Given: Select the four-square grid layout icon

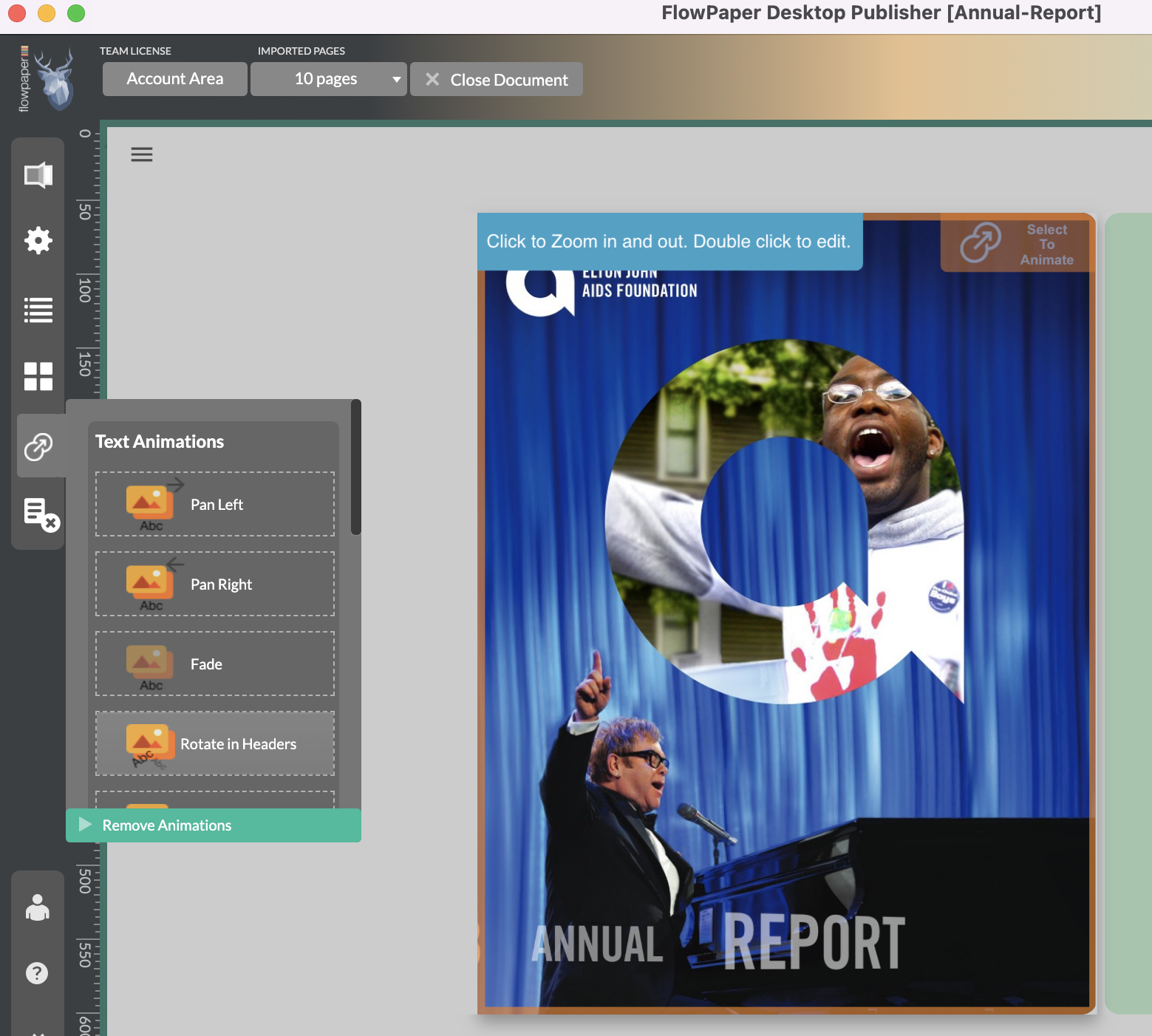Looking at the screenshot, I should click(x=38, y=376).
